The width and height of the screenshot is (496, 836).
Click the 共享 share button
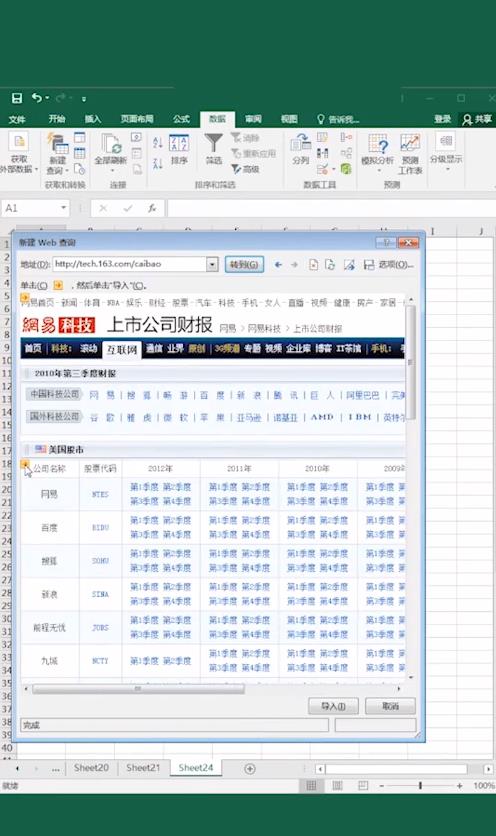click(477, 119)
